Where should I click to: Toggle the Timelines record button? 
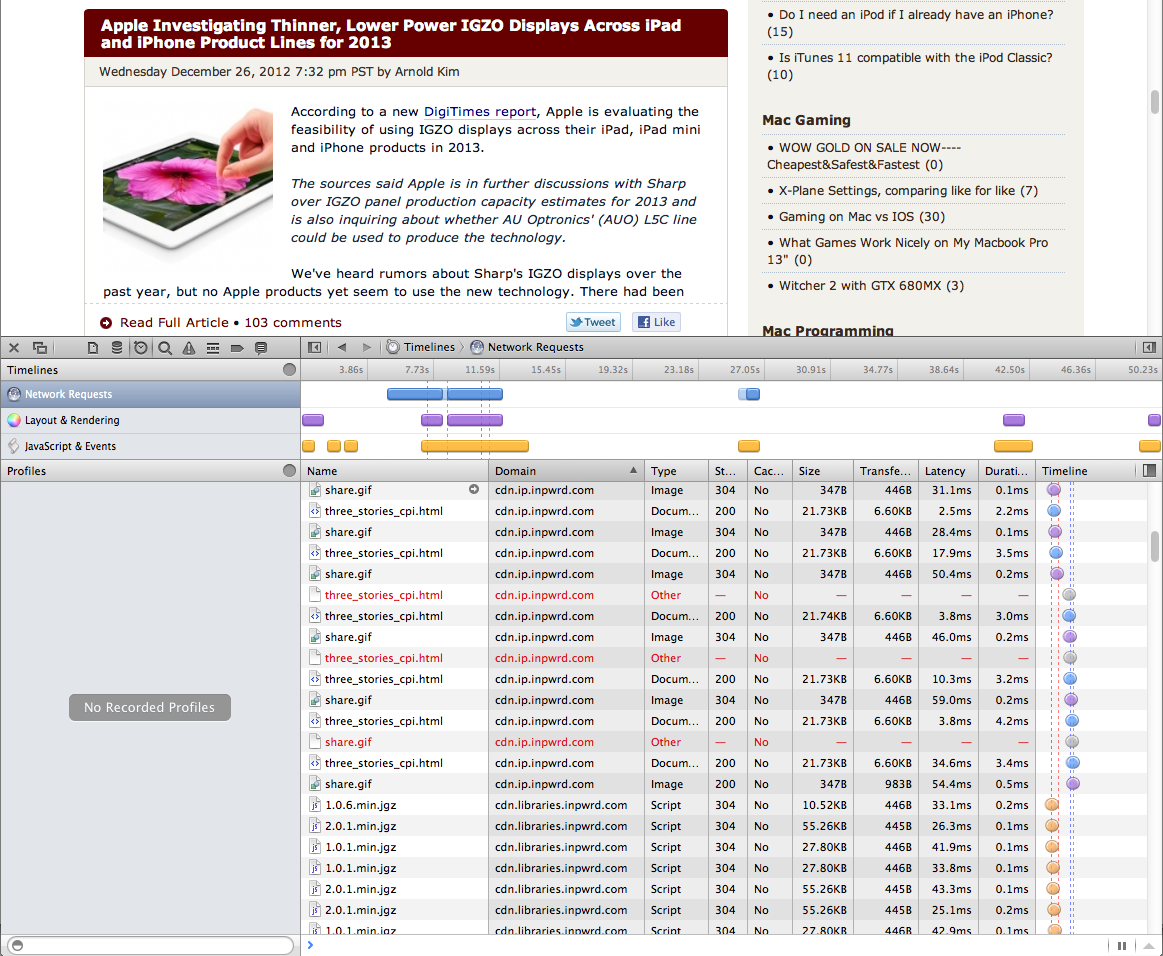tap(289, 369)
